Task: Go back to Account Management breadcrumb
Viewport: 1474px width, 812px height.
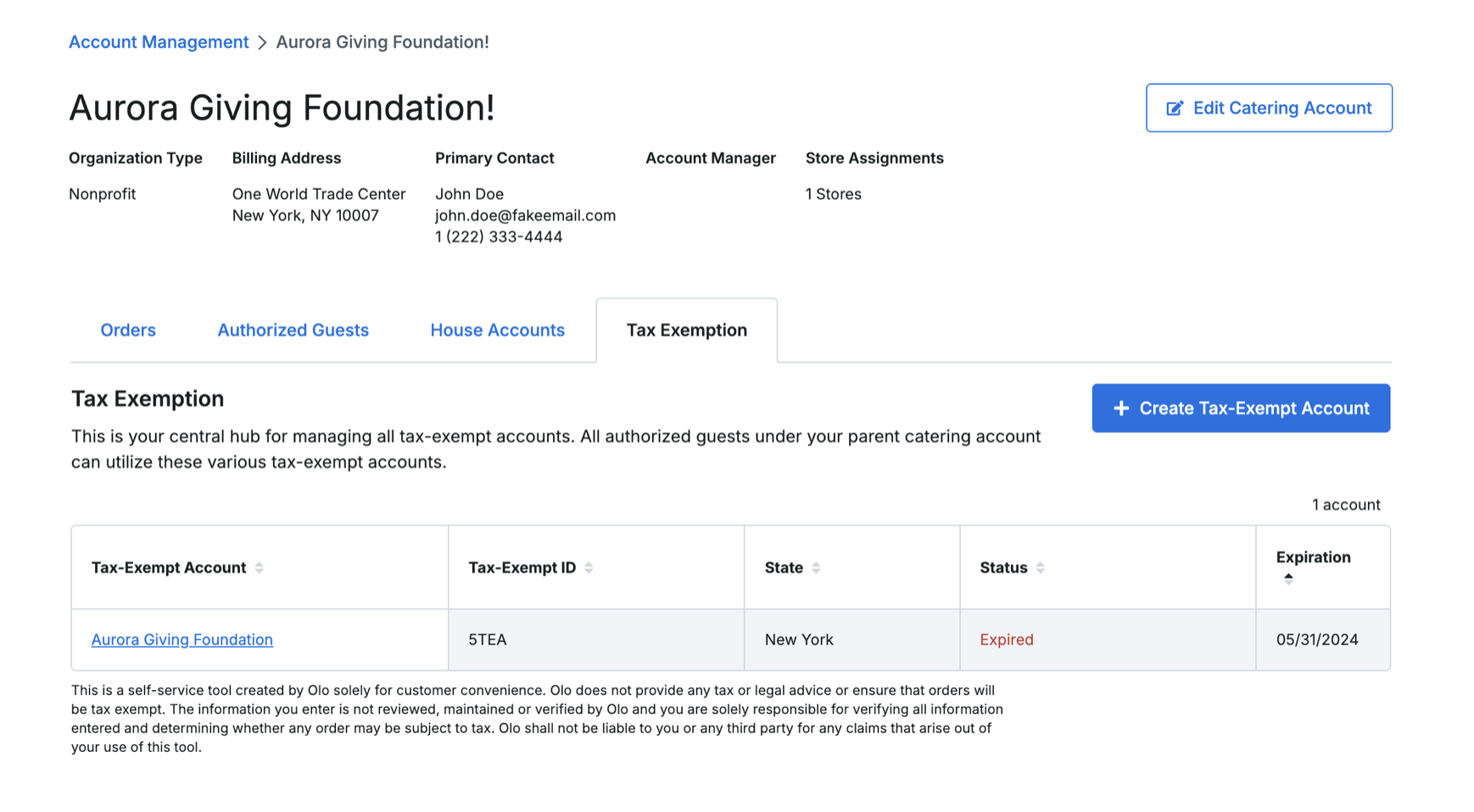Action: click(x=159, y=42)
